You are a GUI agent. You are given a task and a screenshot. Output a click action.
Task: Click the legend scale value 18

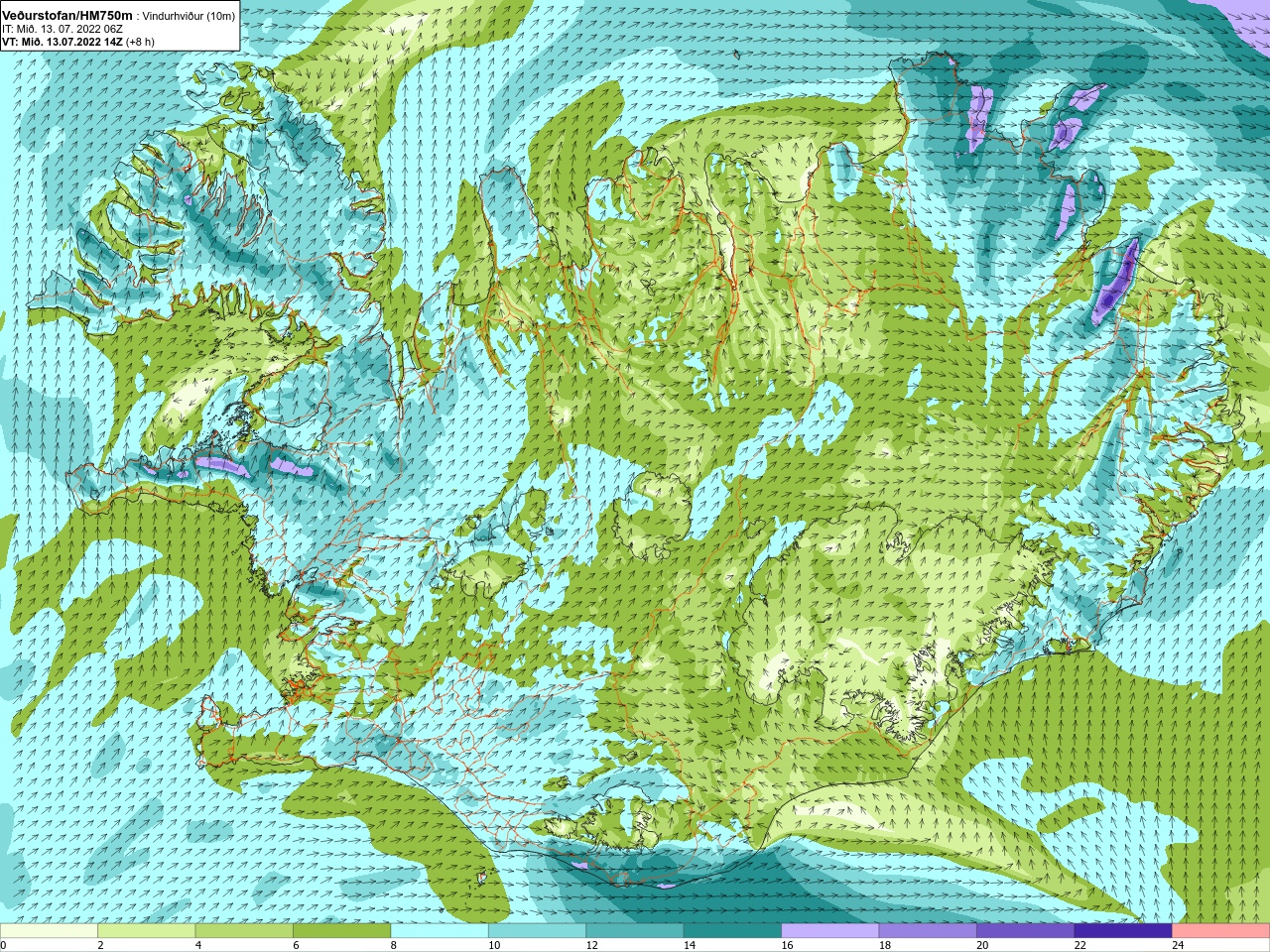pyautogui.click(x=885, y=945)
